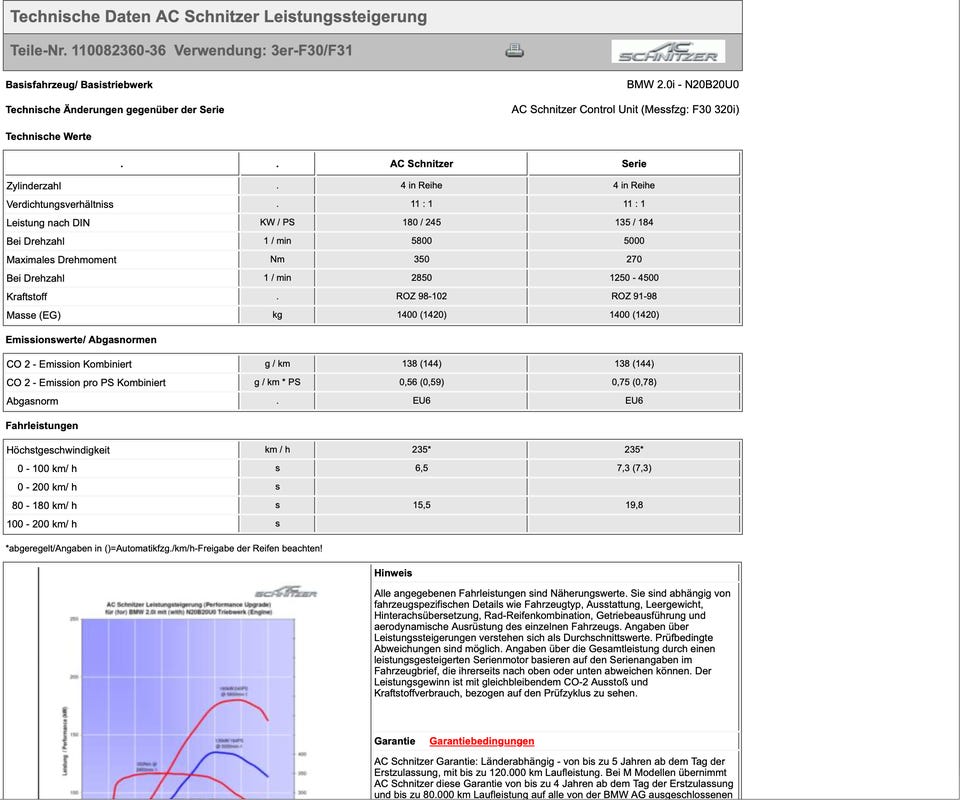This screenshot has width=960, height=800.
Task: Click the 19,8 seconds value
Action: pyautogui.click(x=634, y=505)
